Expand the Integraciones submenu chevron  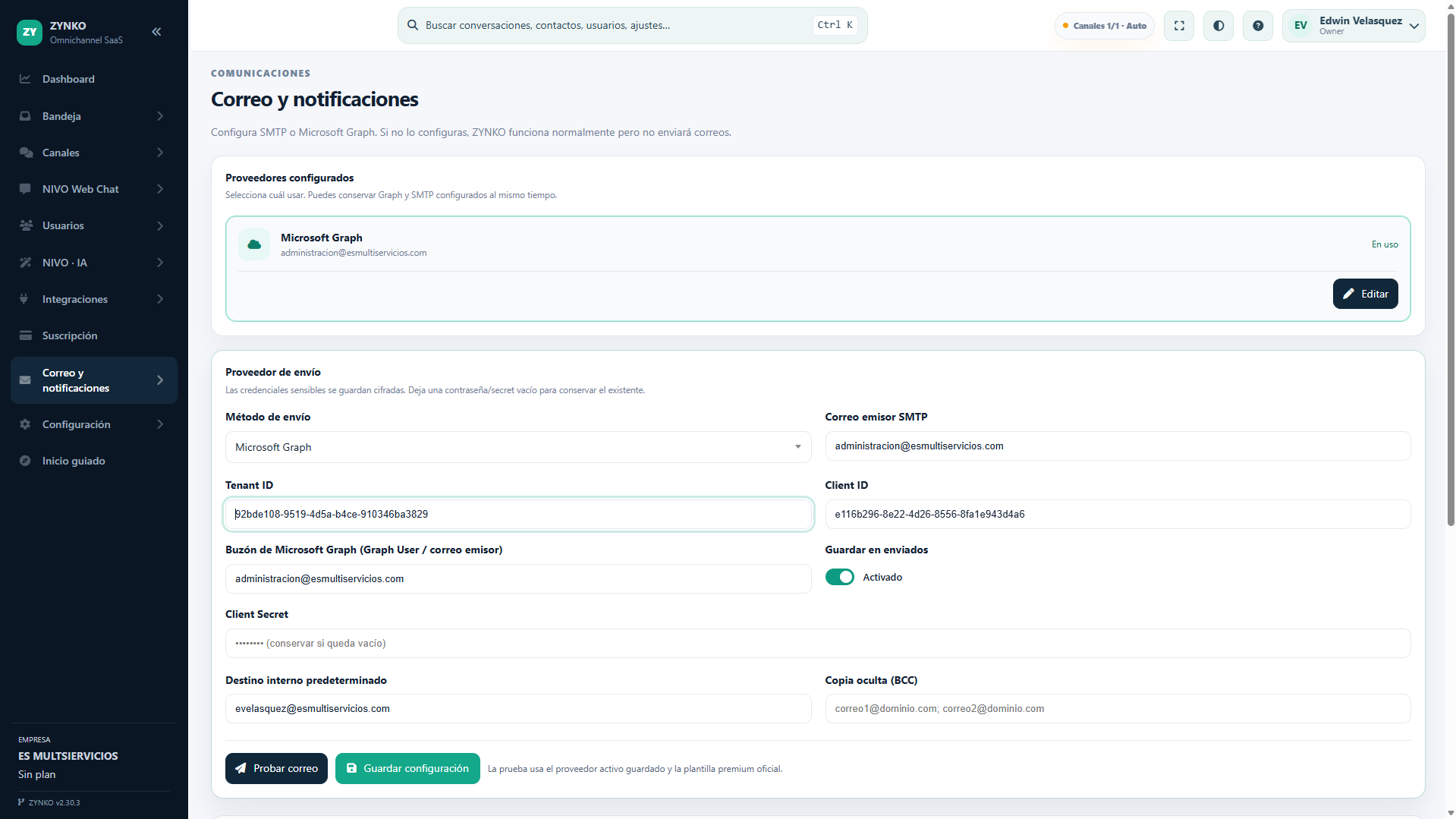(160, 299)
